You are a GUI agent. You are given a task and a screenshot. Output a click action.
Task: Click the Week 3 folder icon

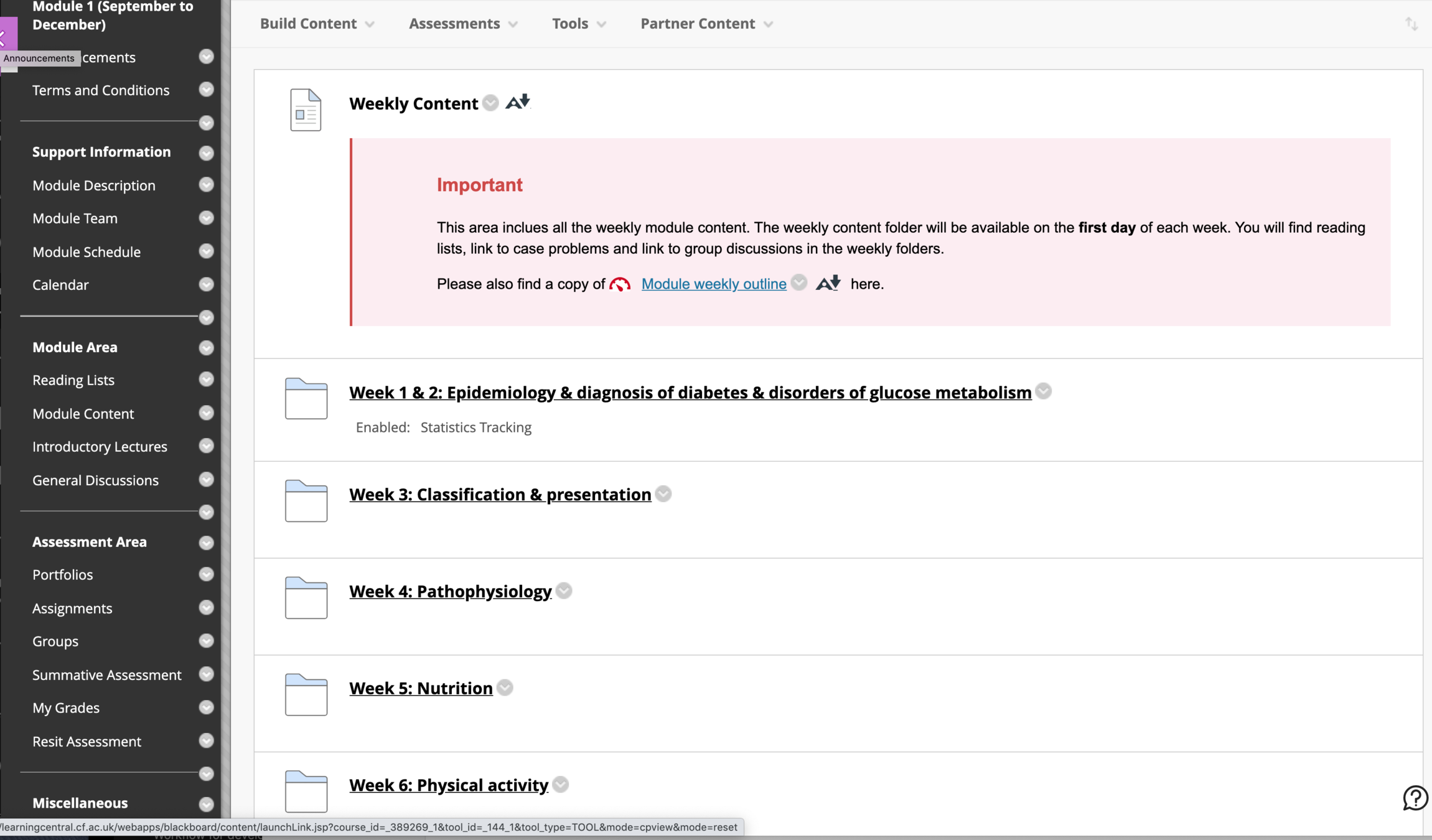tap(306, 501)
